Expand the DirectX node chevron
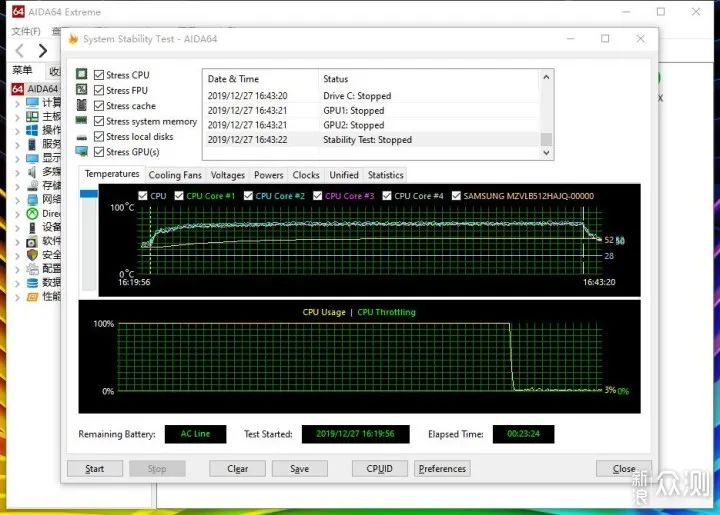The image size is (720, 515). click(x=17, y=214)
